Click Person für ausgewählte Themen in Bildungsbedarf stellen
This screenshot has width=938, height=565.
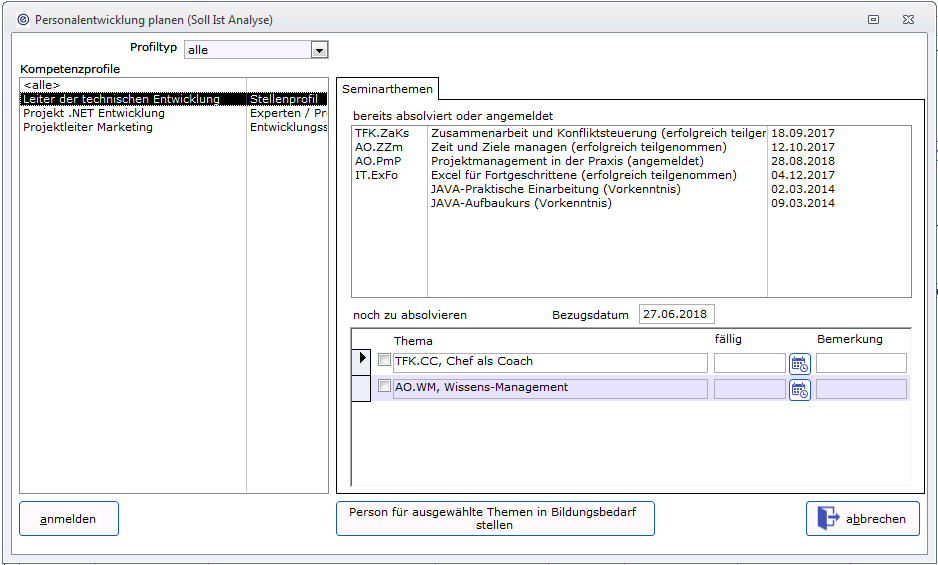click(495, 519)
